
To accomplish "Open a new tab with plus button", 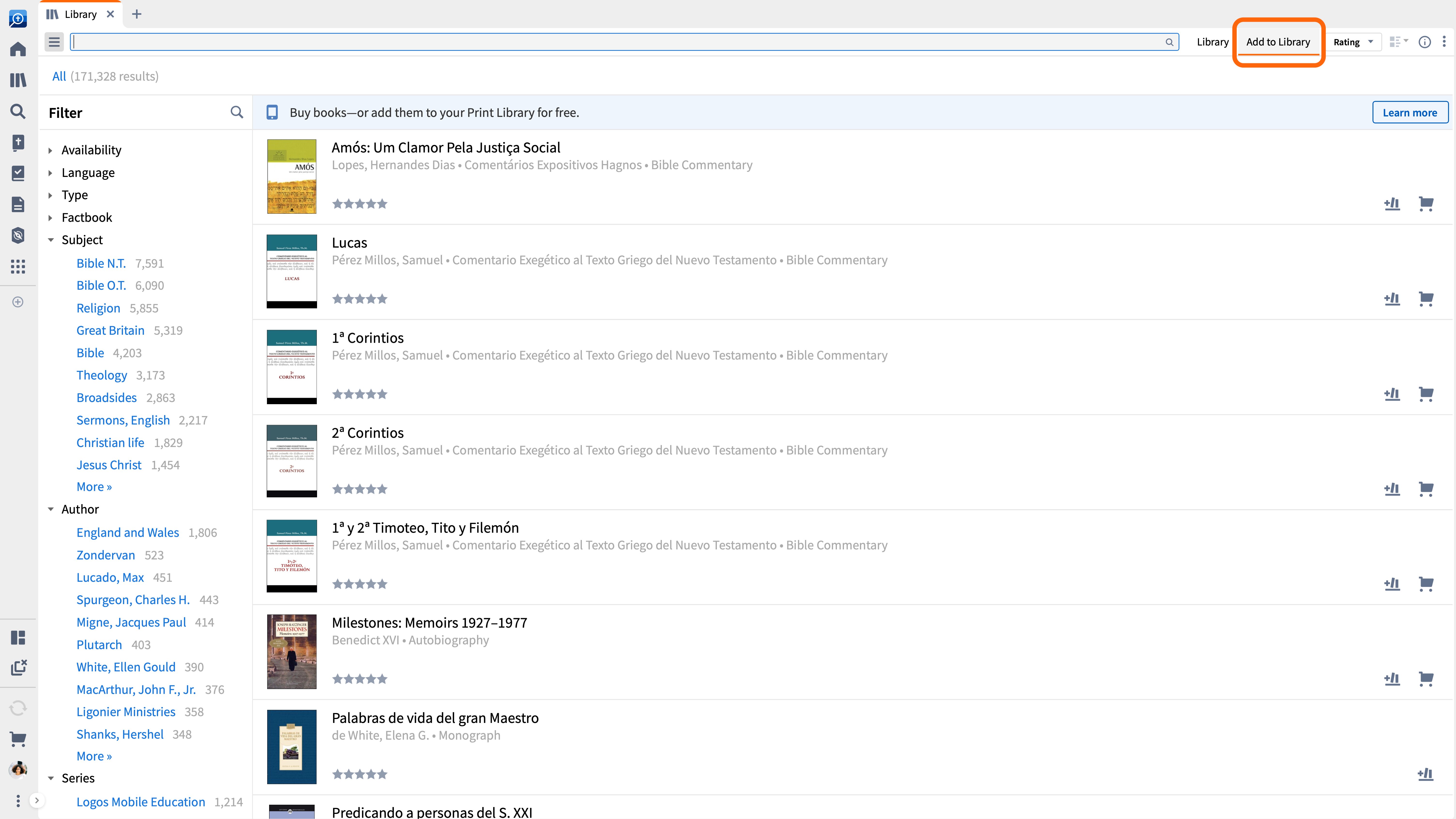I will click(136, 14).
